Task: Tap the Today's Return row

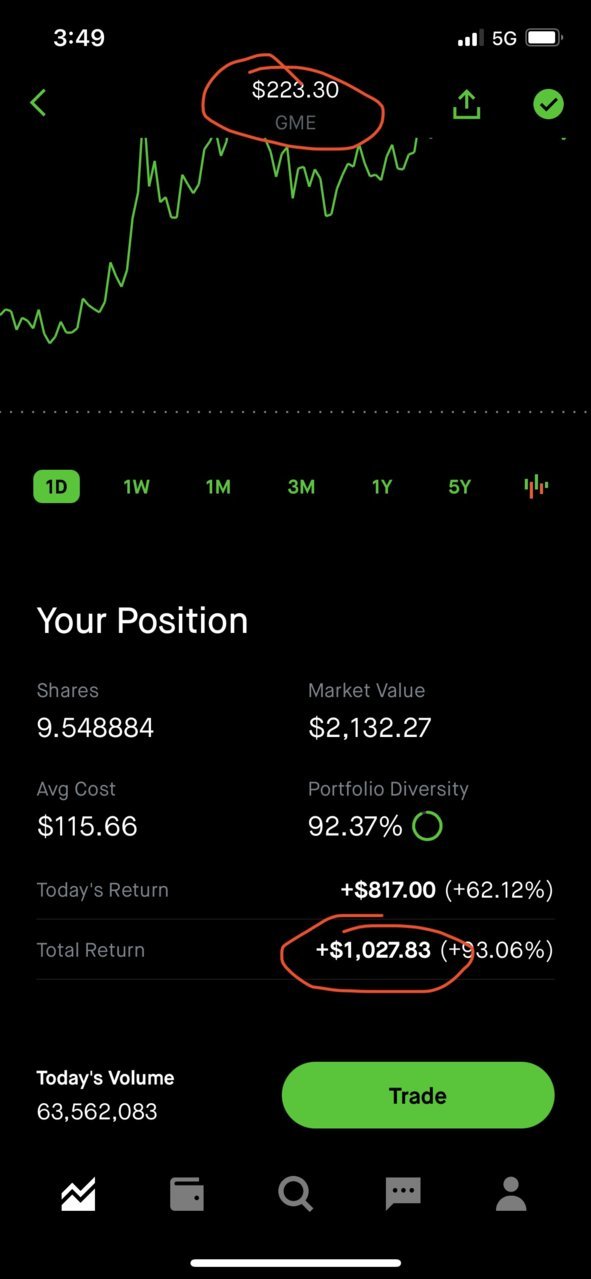Action: tap(295, 890)
